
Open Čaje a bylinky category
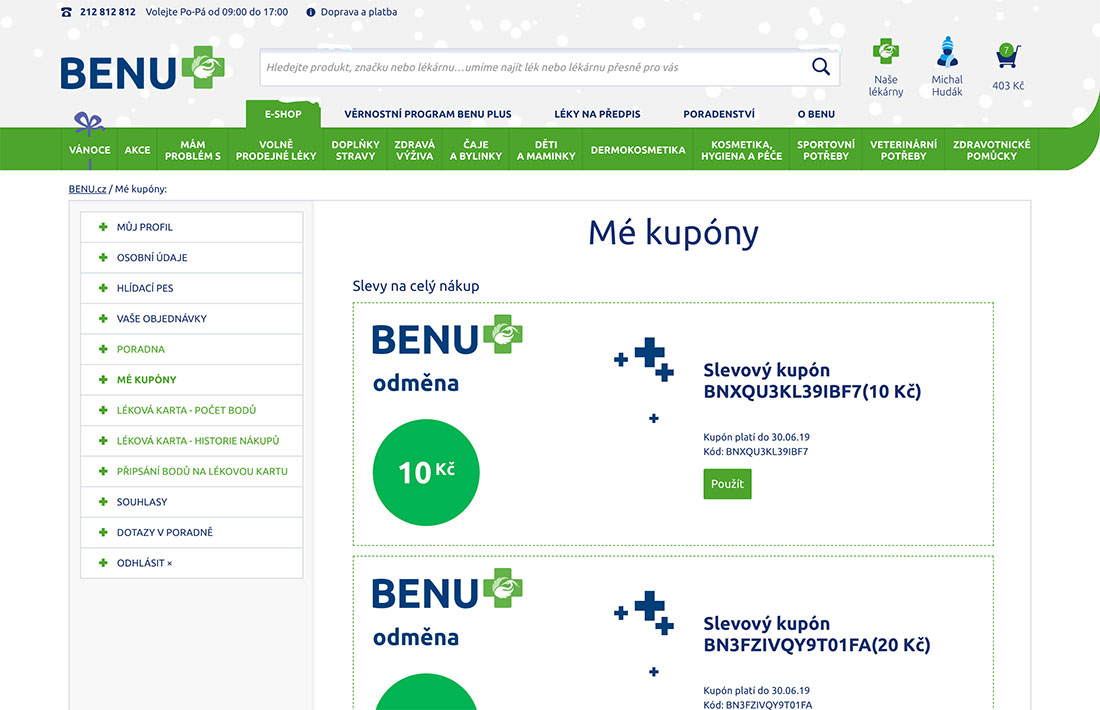tap(476, 149)
